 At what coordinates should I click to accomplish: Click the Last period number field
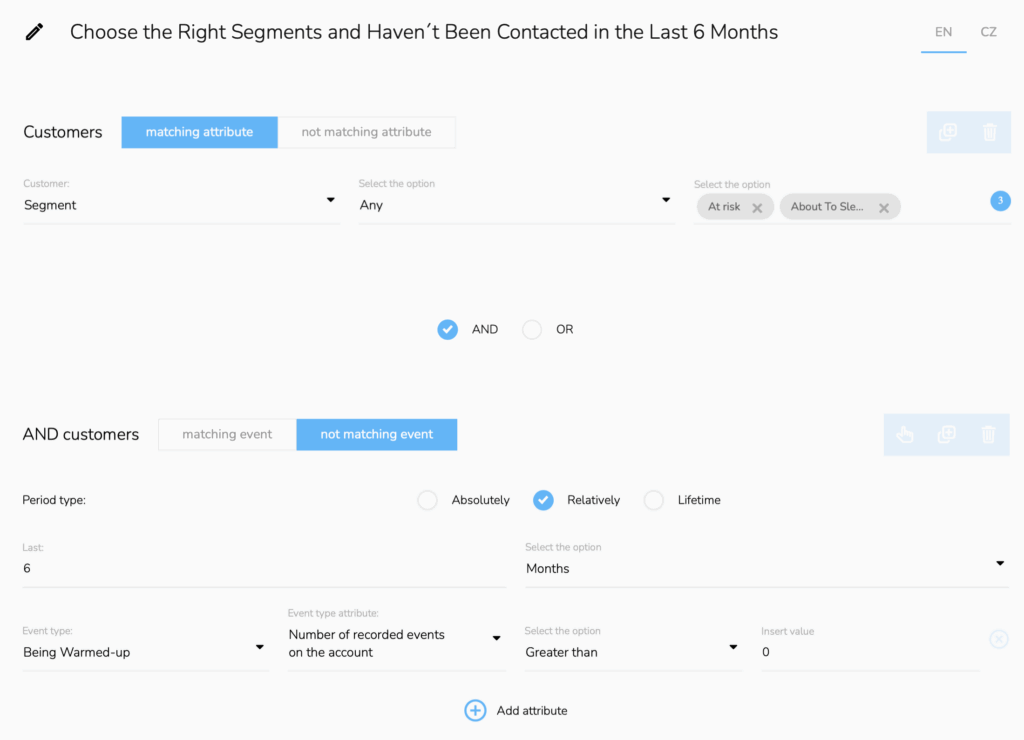coord(263,568)
